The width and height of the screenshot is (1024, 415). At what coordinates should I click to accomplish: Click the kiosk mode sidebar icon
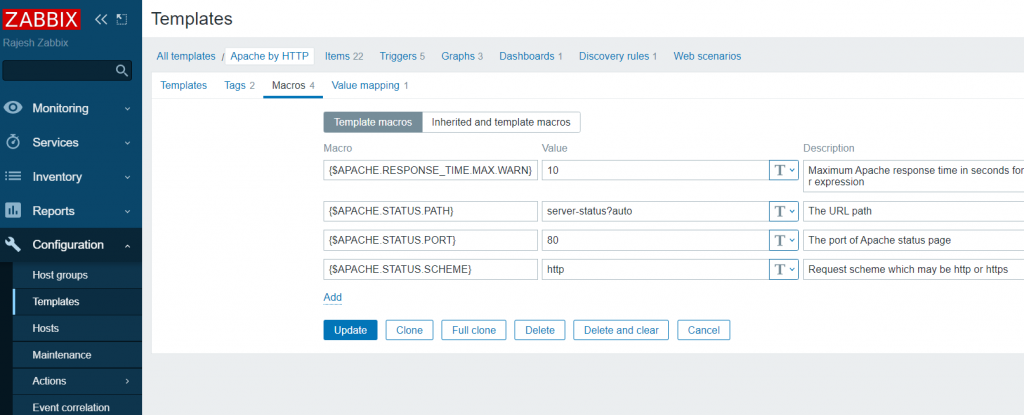[x=122, y=19]
